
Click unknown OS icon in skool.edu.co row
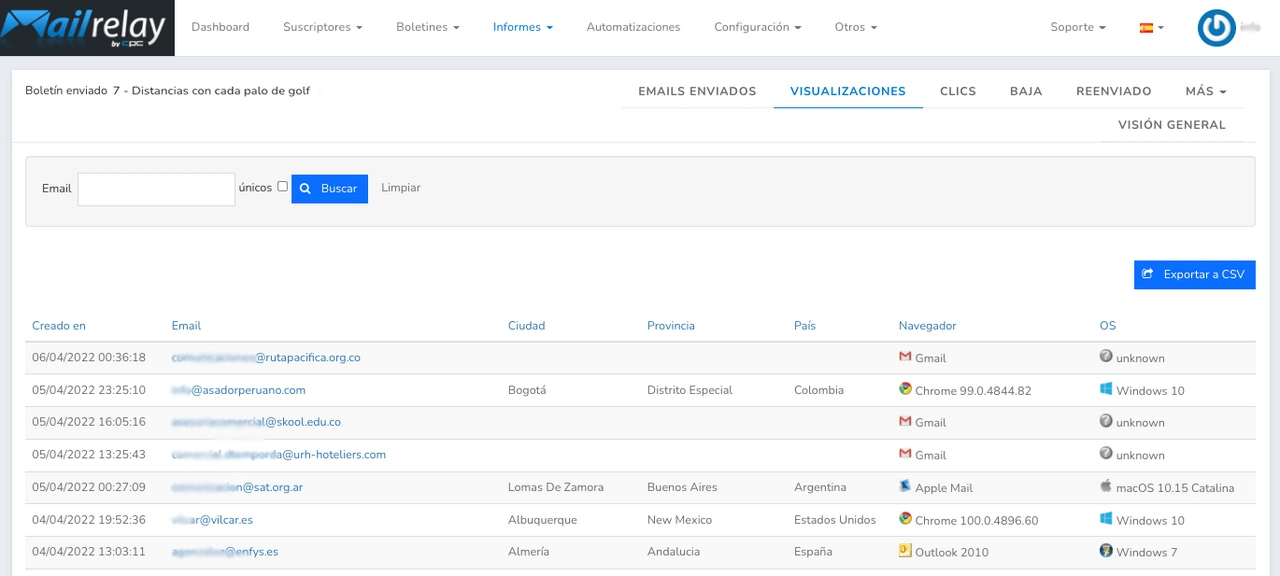point(1106,421)
